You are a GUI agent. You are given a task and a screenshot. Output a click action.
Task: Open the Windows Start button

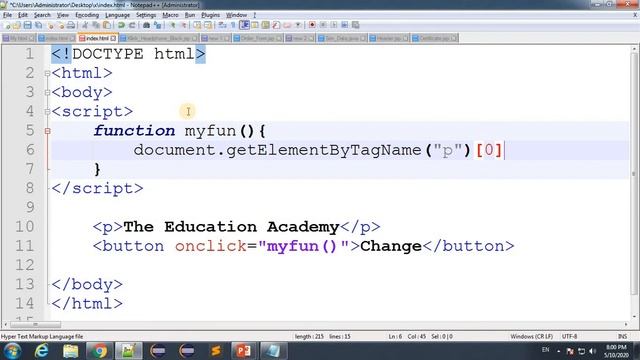click(x=12, y=351)
